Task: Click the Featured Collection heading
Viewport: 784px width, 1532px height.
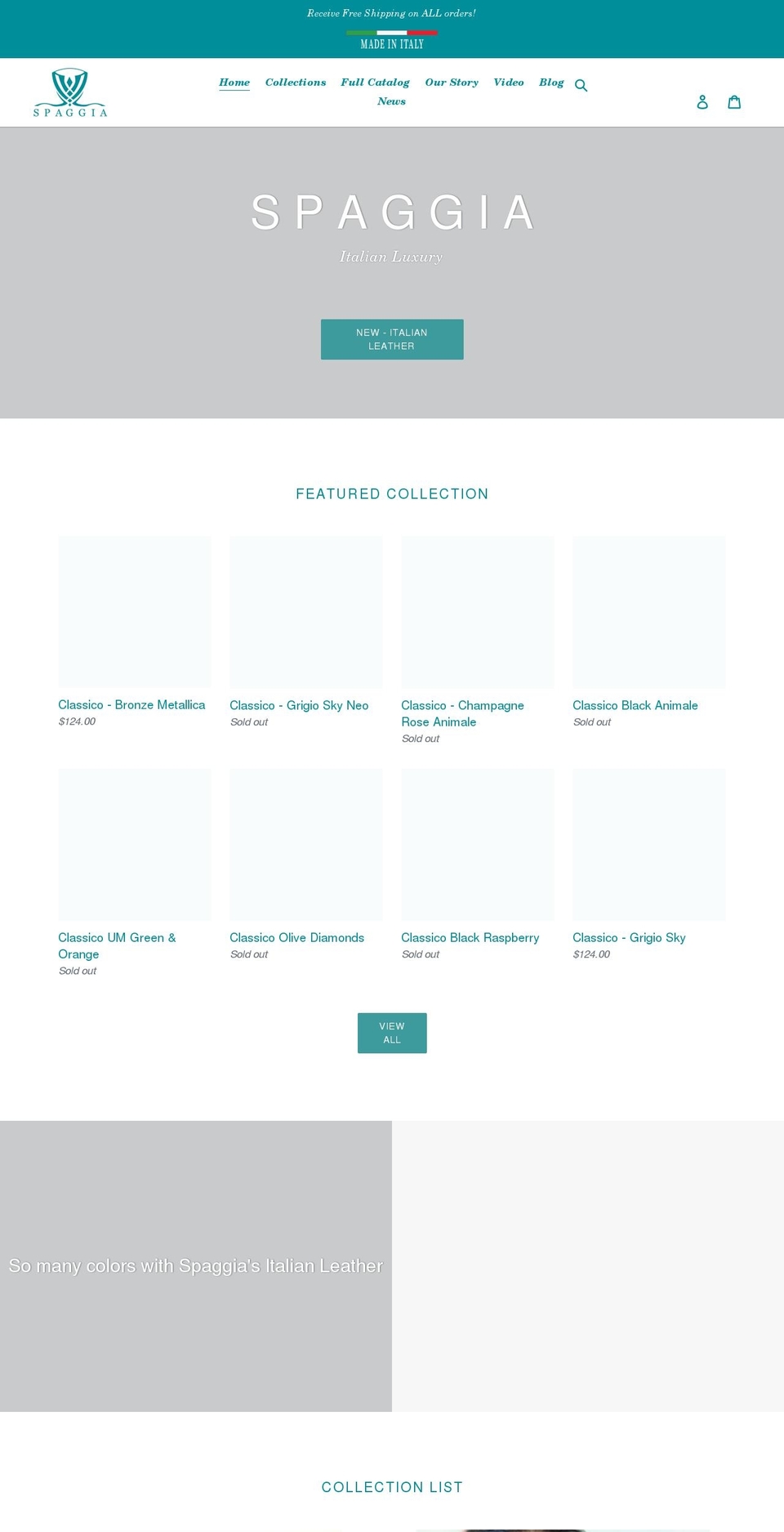Action: (392, 494)
